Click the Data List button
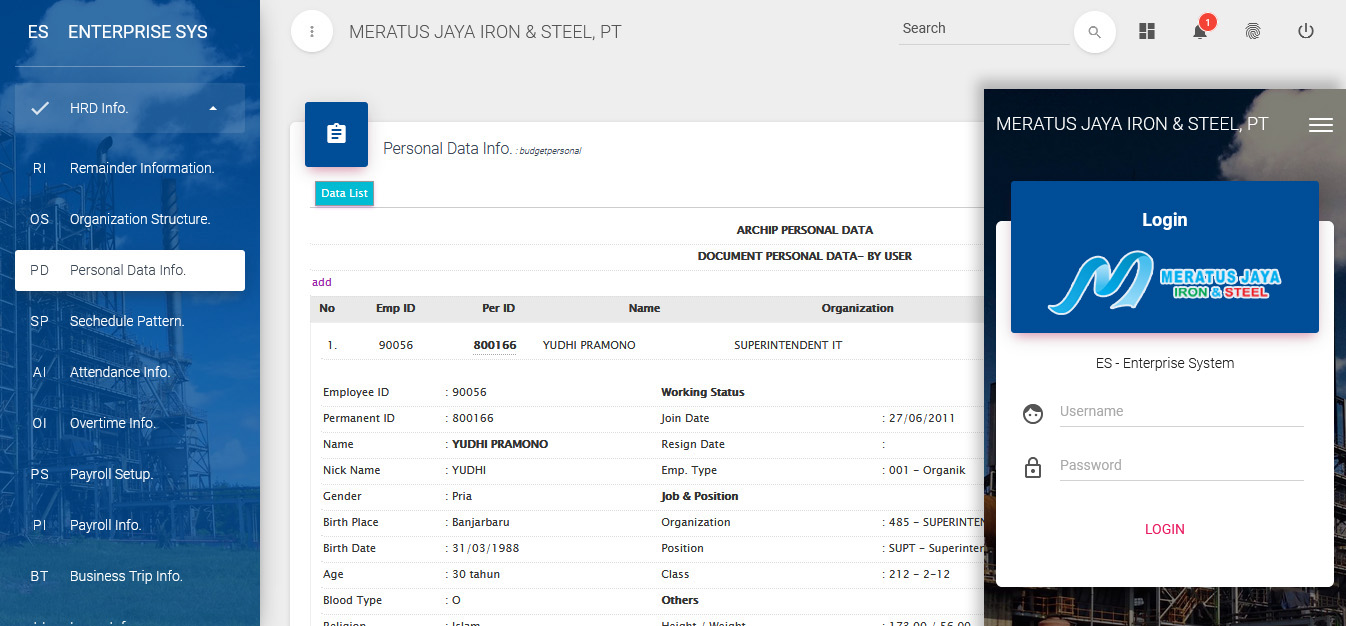The height and width of the screenshot is (626, 1346). click(x=344, y=193)
